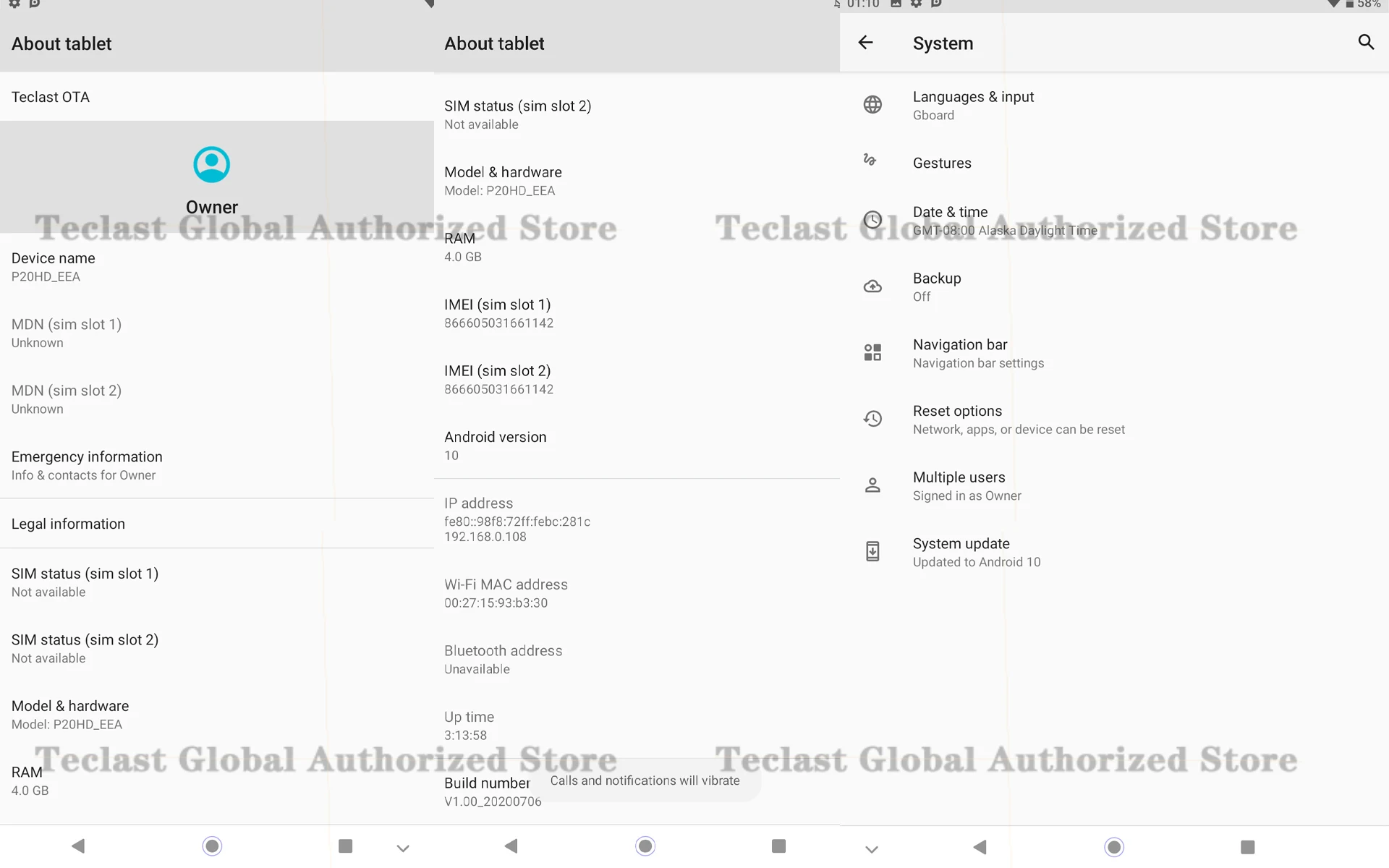Tap the Gestures squiggle icon

870,161
